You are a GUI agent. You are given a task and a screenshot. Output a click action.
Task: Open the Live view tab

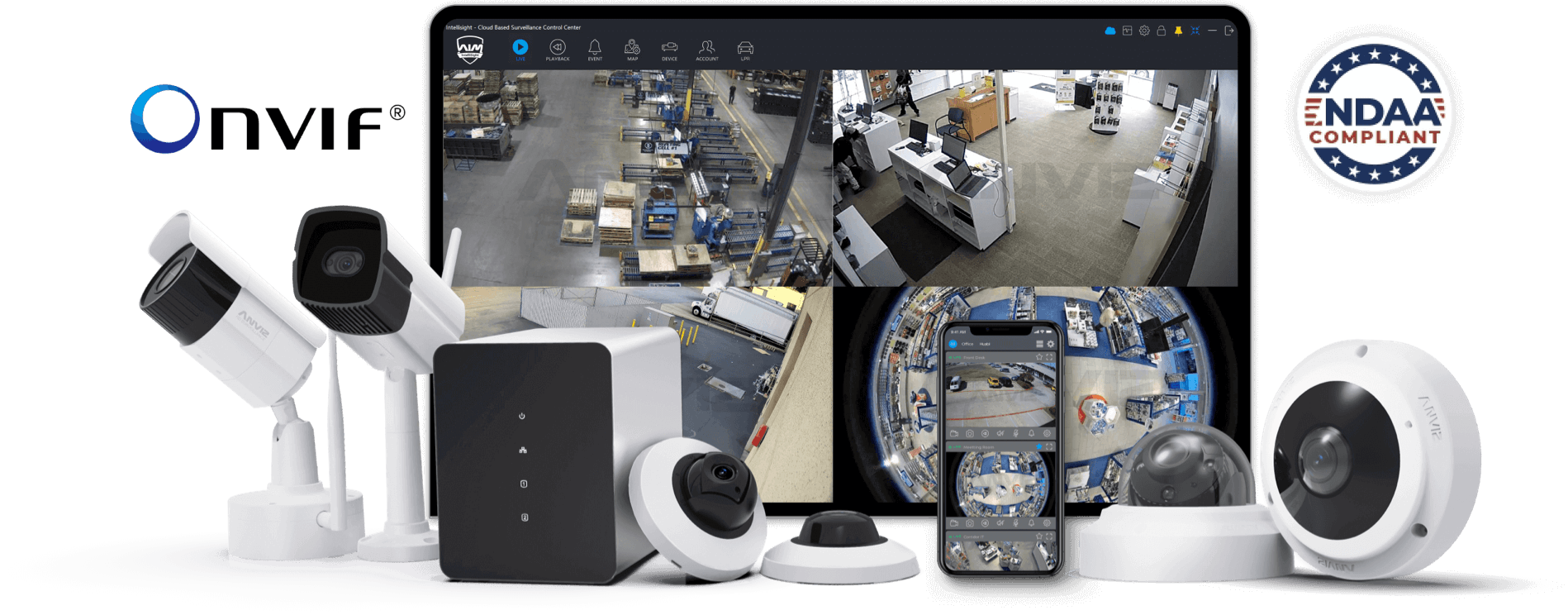click(x=520, y=50)
